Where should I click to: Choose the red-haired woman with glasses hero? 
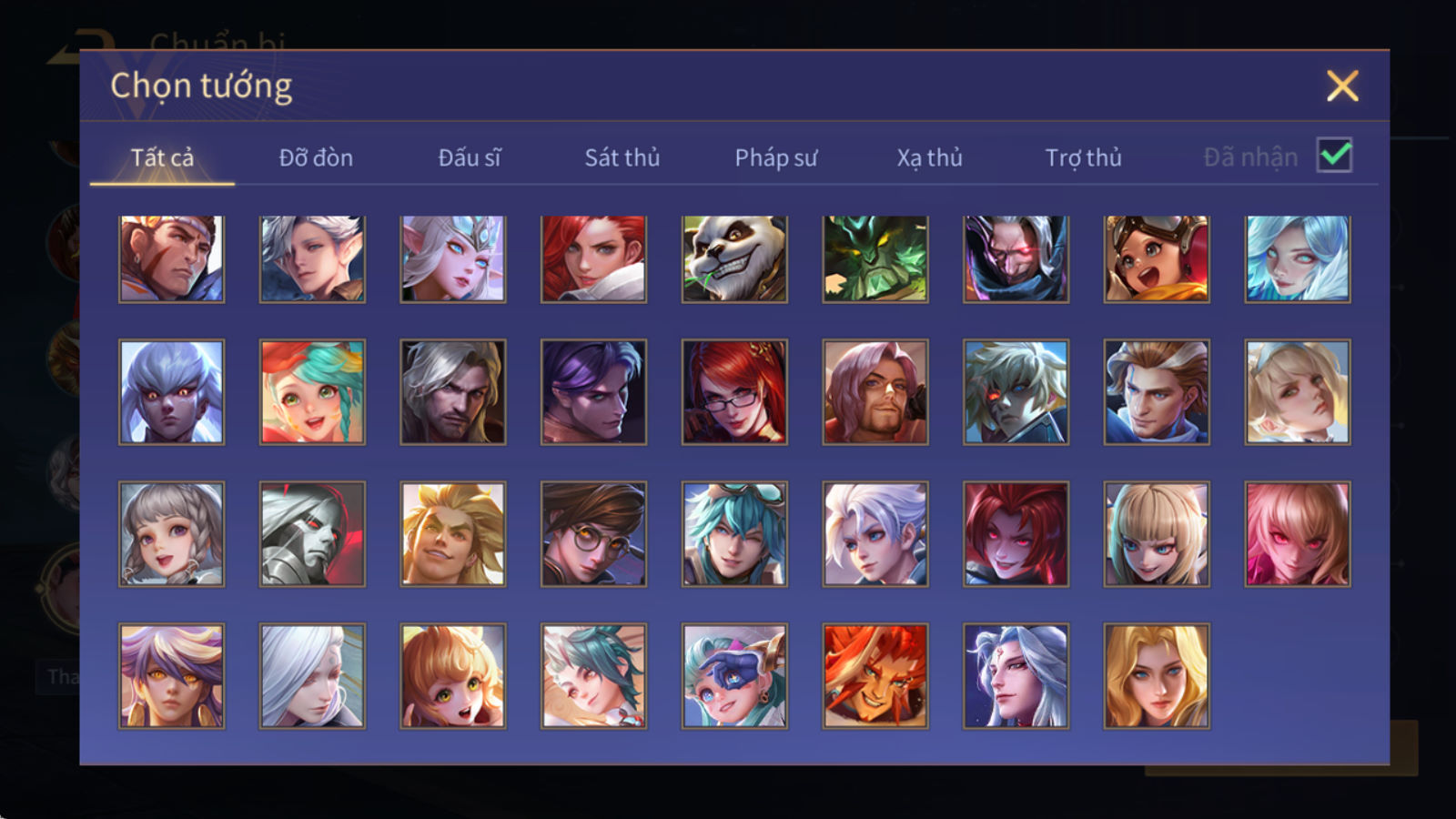tap(734, 392)
